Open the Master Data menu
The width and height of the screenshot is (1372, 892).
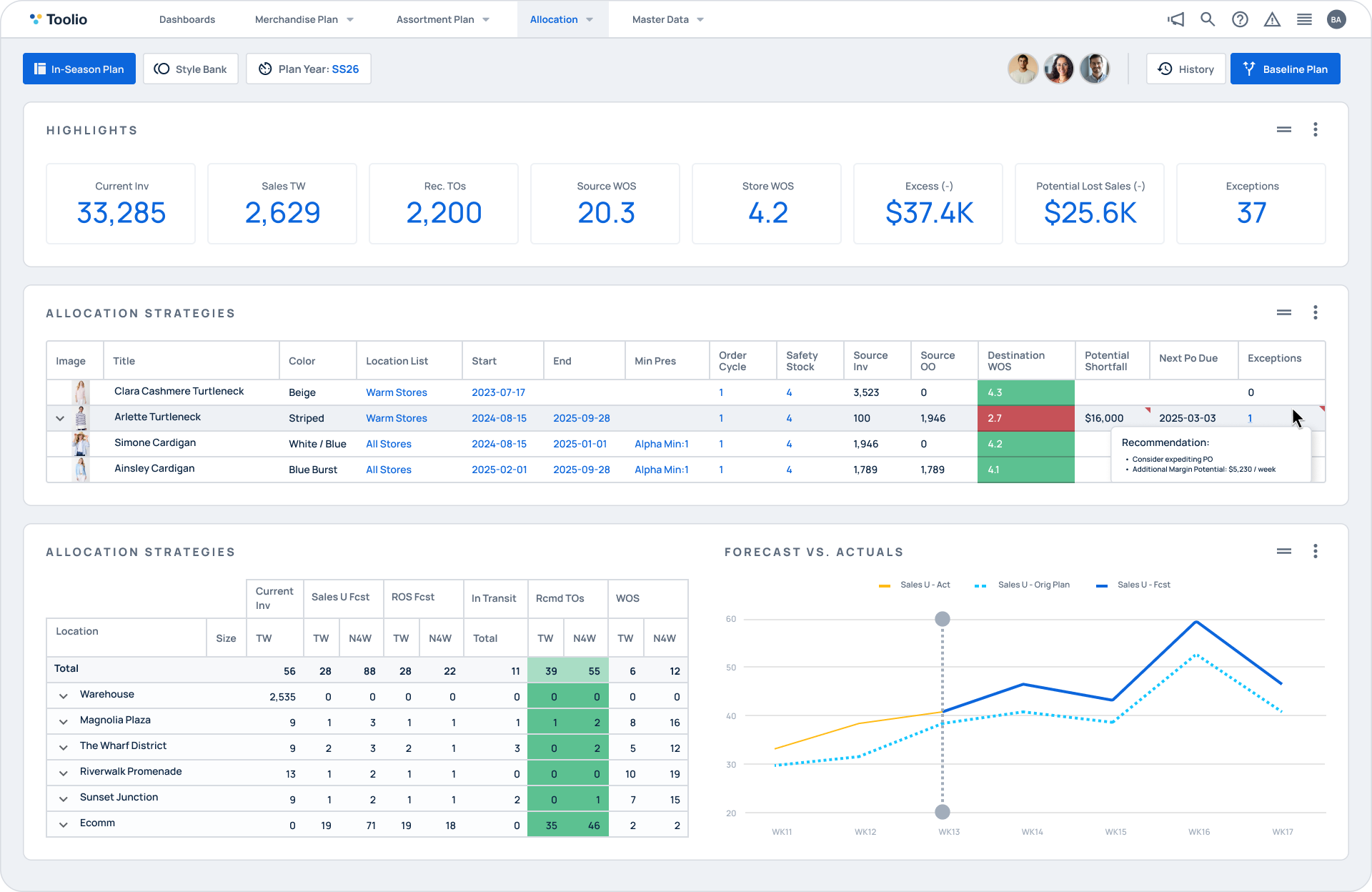pos(666,19)
